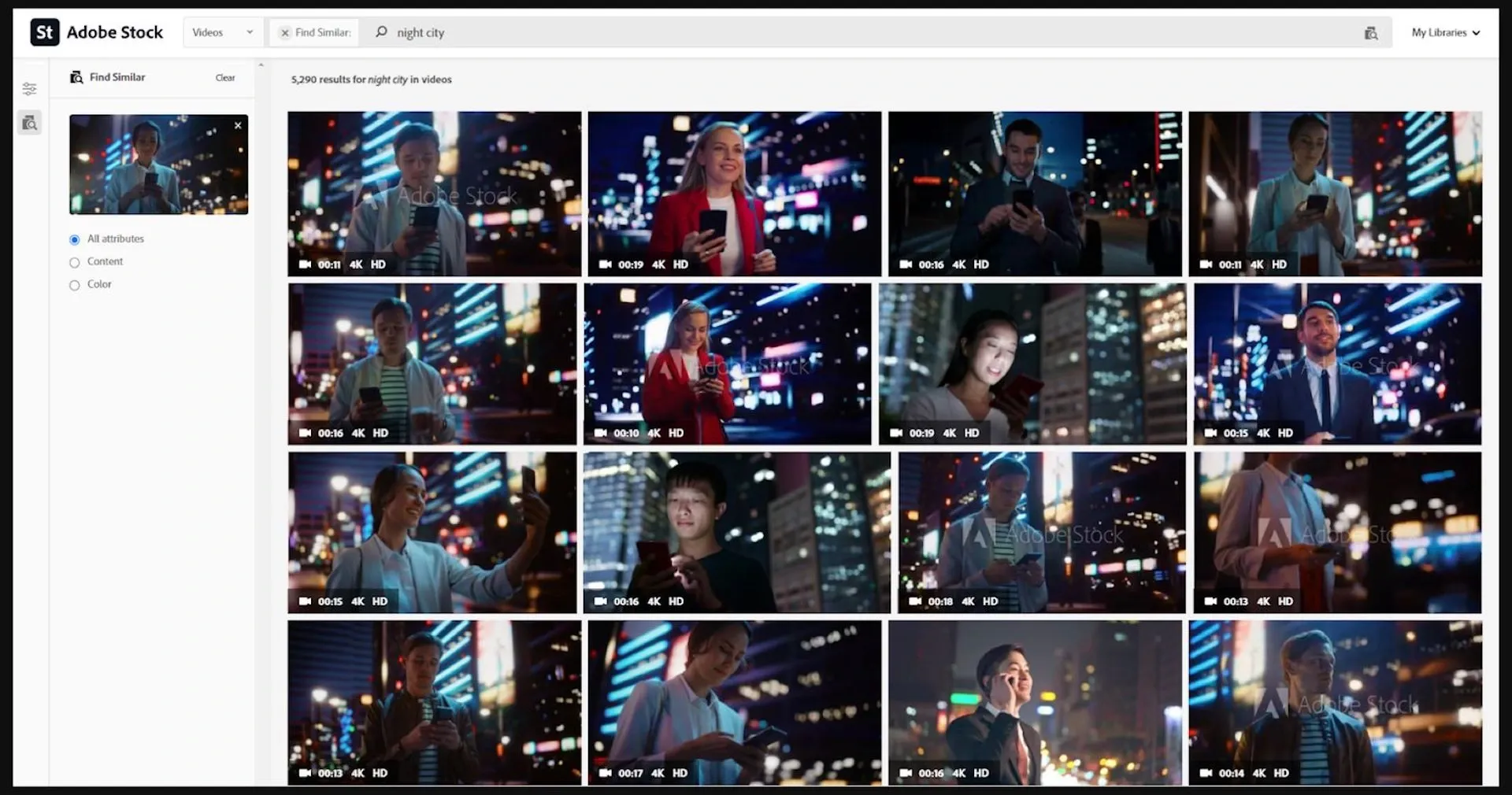This screenshot has height=795, width=1512.
Task: Click the magnifying glass in the search field
Action: point(380,32)
